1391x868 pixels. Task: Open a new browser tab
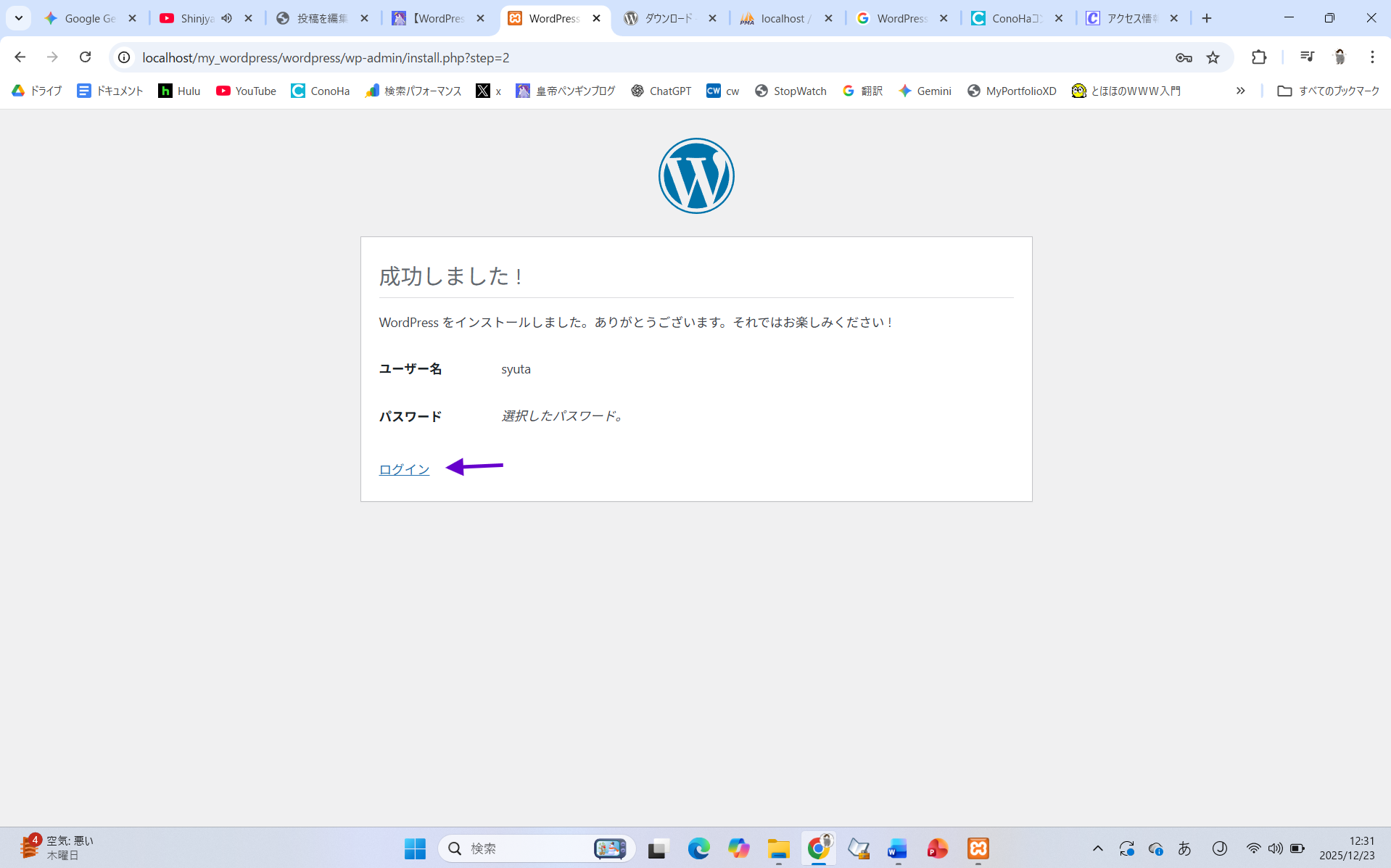coord(1207,18)
